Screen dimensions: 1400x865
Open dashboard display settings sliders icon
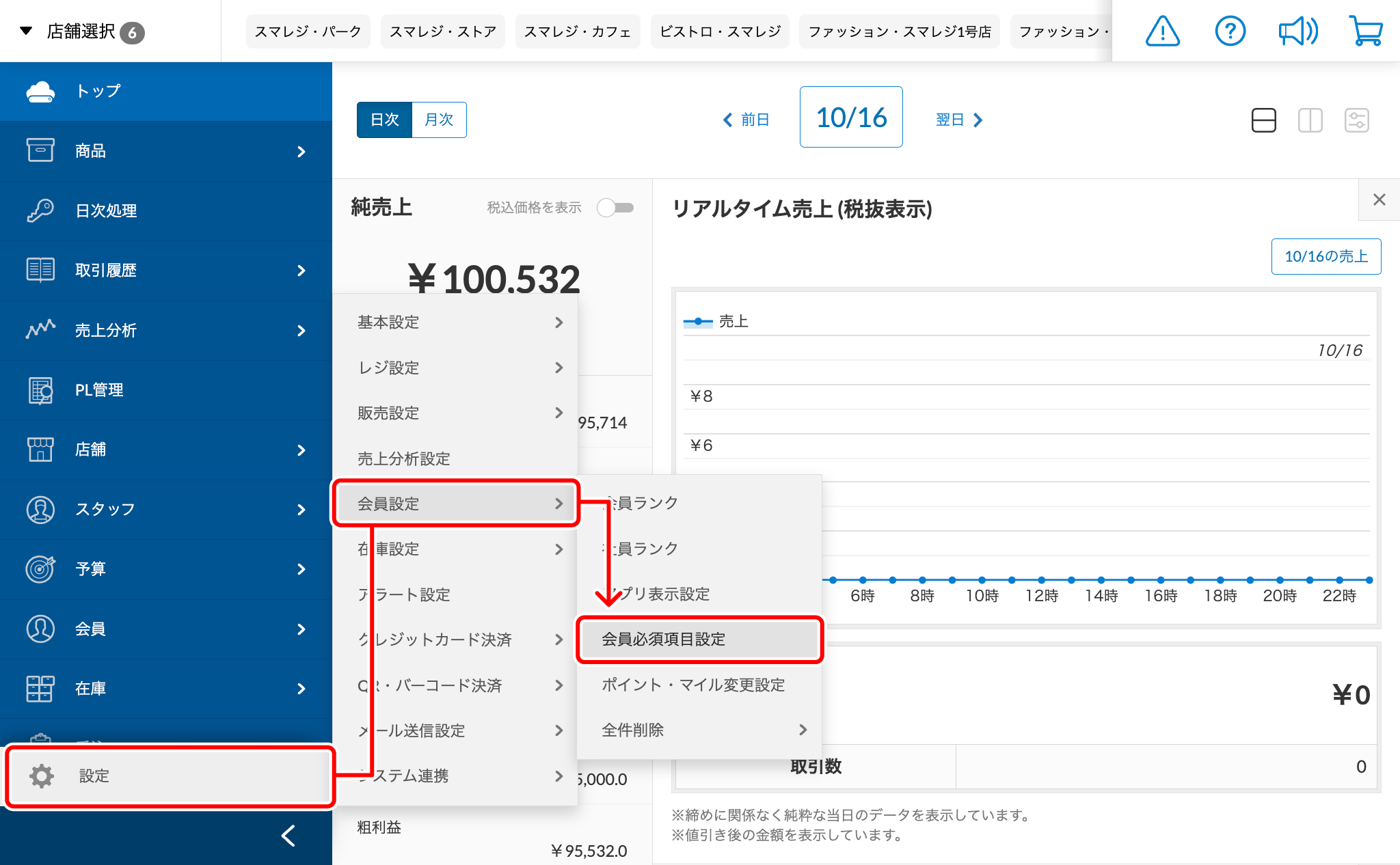(x=1356, y=120)
